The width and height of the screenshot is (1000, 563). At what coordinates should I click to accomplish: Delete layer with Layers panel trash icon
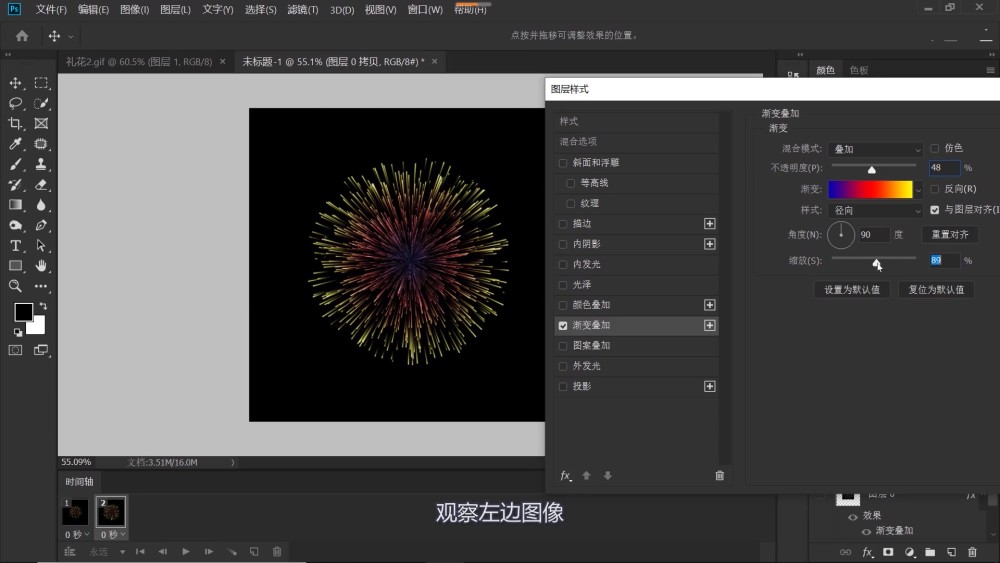[x=972, y=552]
